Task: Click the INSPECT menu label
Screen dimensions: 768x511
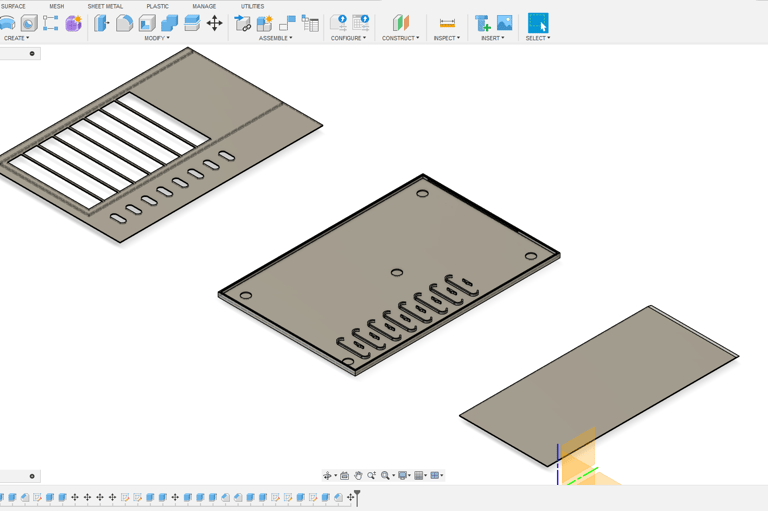Action: pyautogui.click(x=446, y=38)
